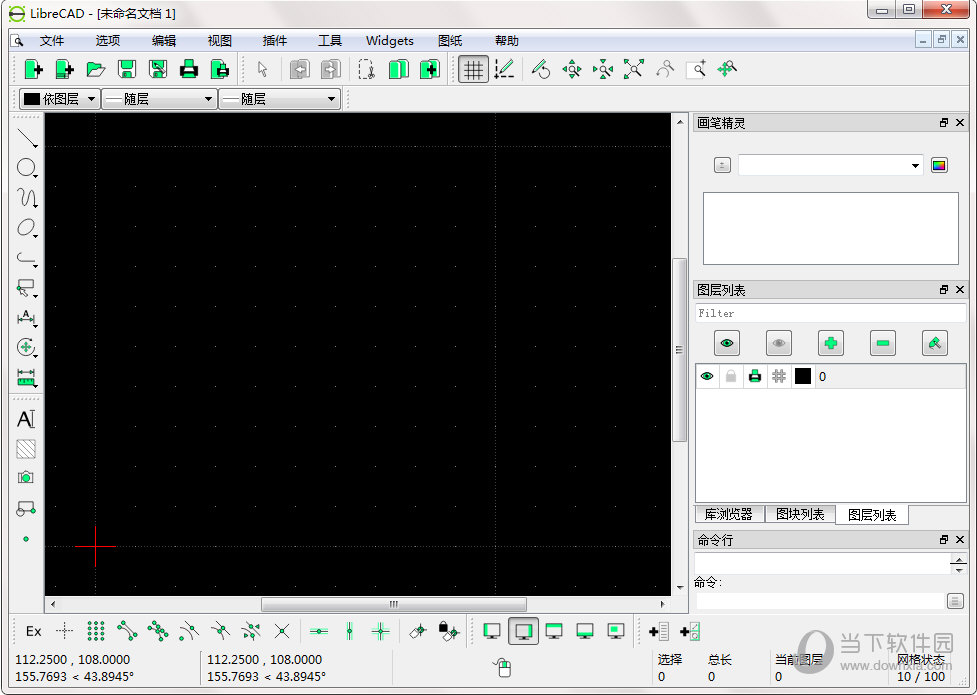Viewport: 977px width, 695px height.
Task: Click the Filter field in layer list
Action: [x=831, y=313]
